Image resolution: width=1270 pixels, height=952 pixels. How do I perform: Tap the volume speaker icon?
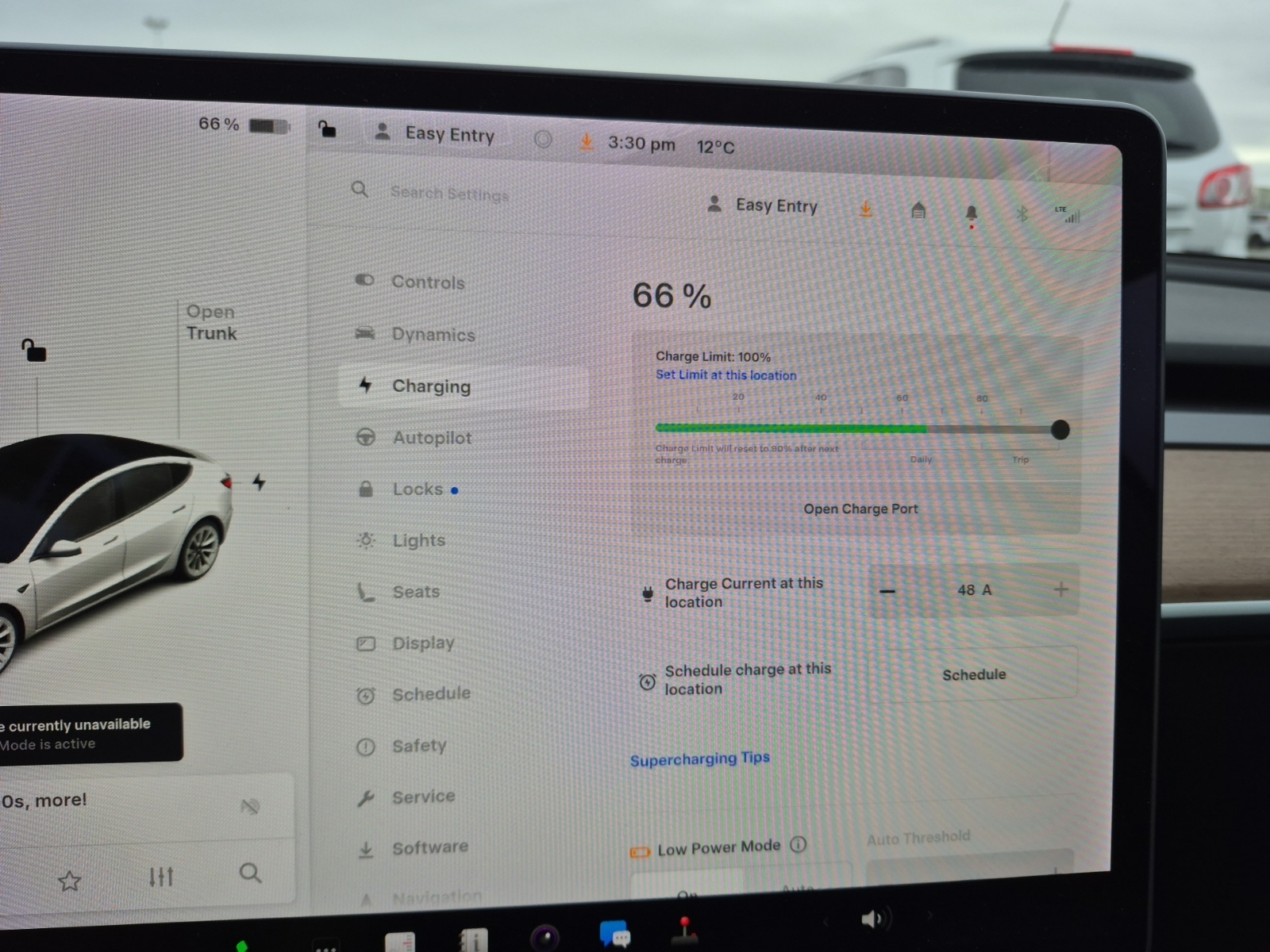(x=872, y=919)
